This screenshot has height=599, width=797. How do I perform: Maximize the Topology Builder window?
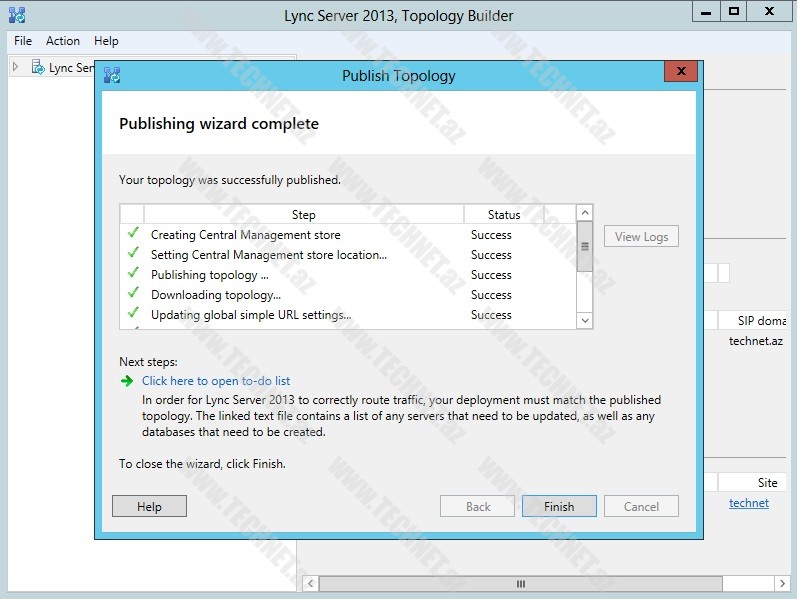733,12
